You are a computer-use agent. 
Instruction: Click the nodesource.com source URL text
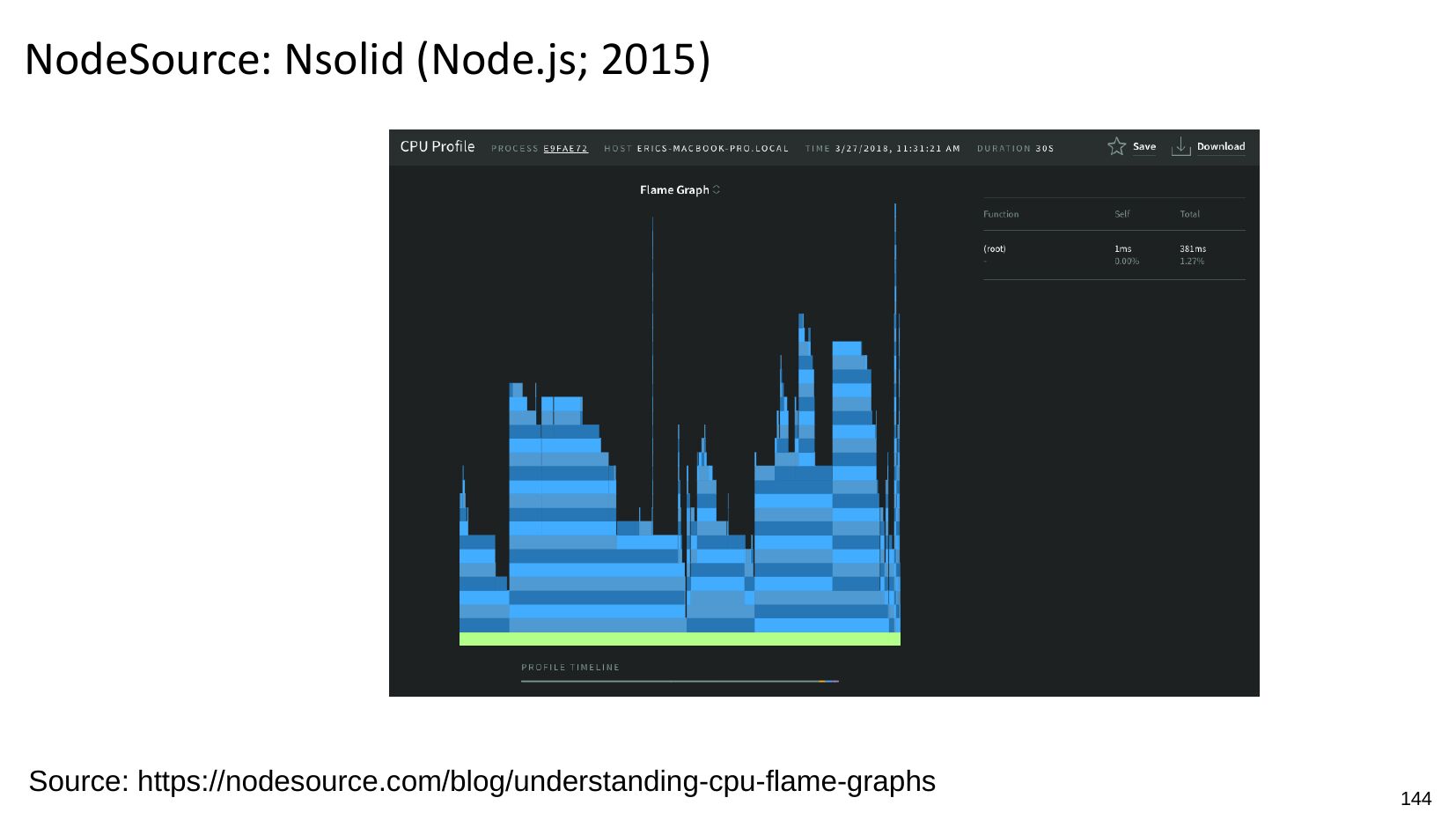[x=536, y=781]
